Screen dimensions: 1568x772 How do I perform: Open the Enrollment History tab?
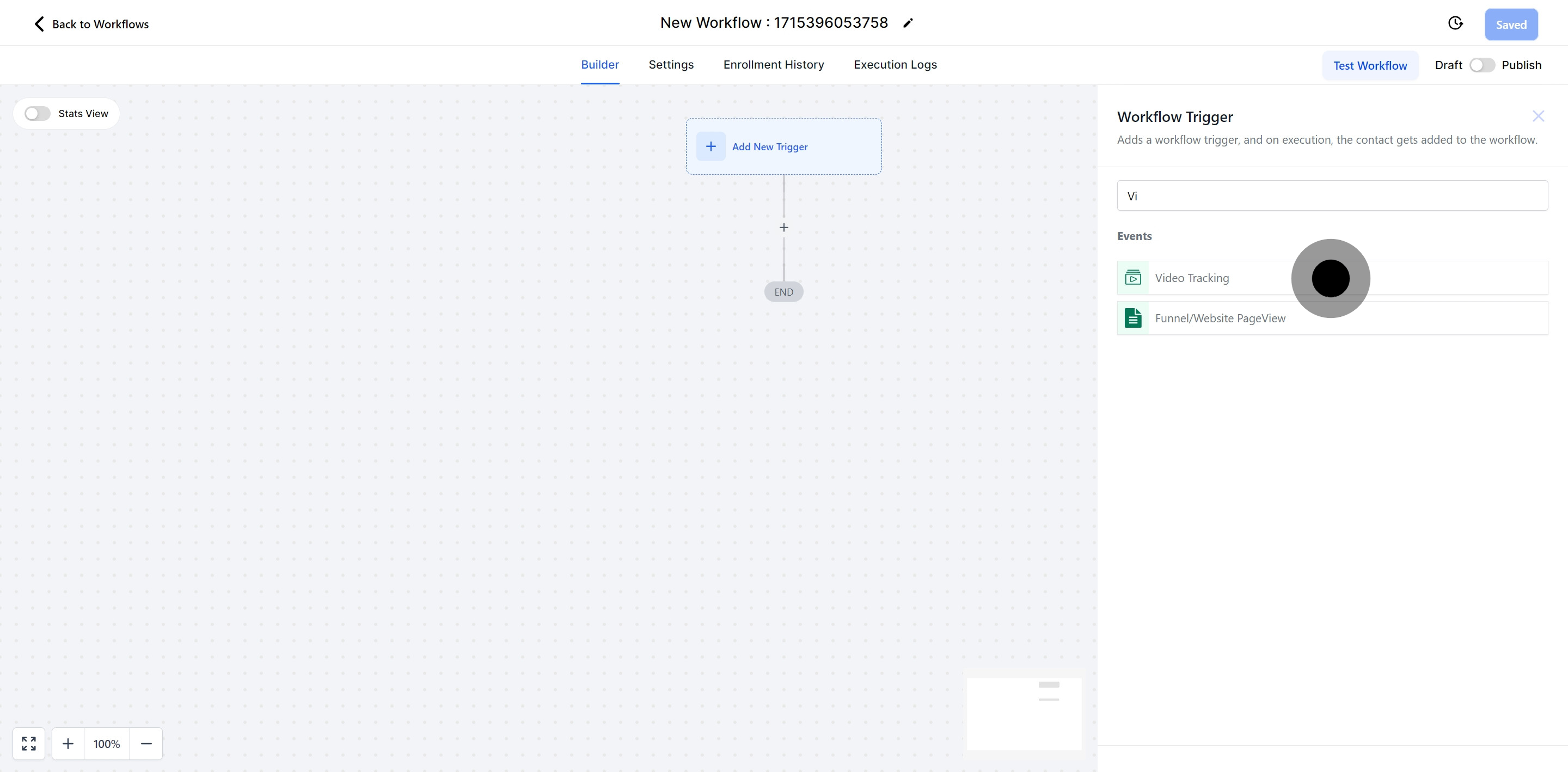(773, 65)
